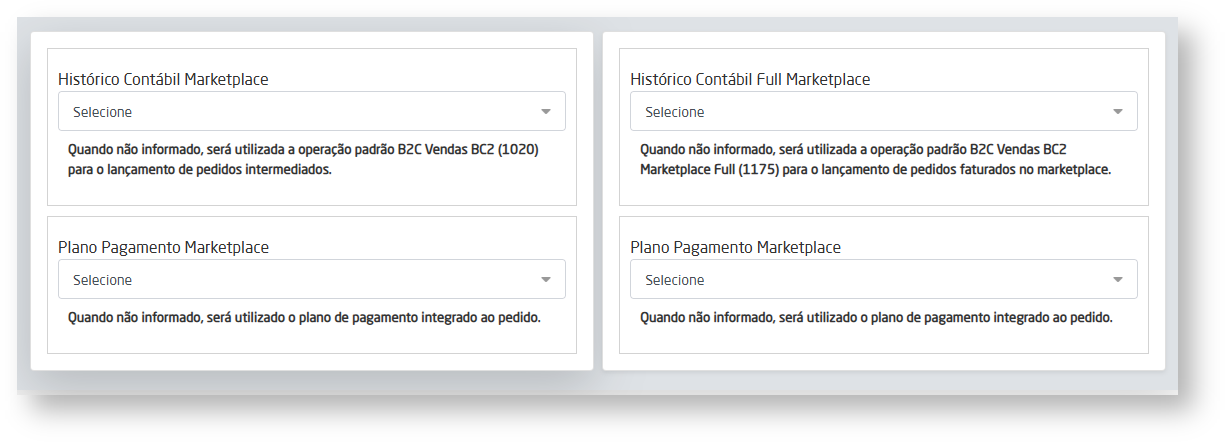Click the help text mentioning B2C Vendas BC2 (1020)
This screenshot has height=443, width=1226.
[303, 150]
